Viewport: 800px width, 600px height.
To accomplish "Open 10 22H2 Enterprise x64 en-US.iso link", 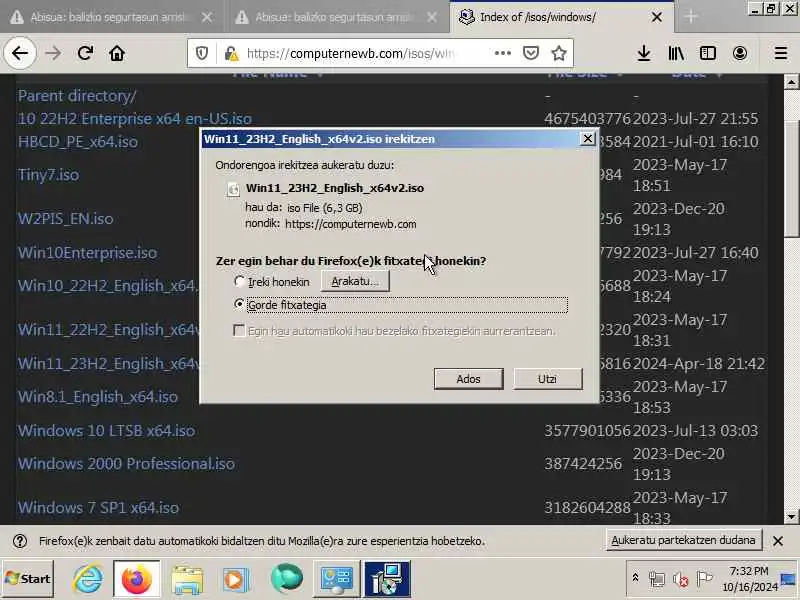I will [135, 118].
